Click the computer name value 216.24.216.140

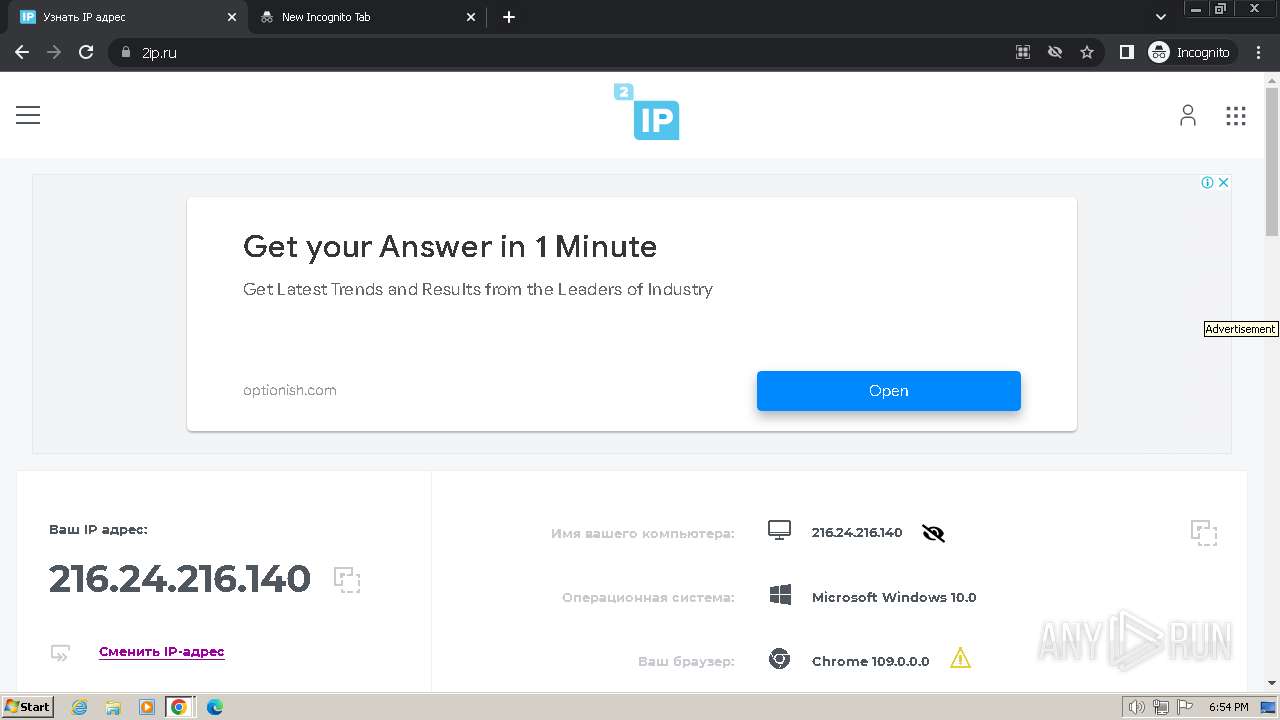point(857,532)
